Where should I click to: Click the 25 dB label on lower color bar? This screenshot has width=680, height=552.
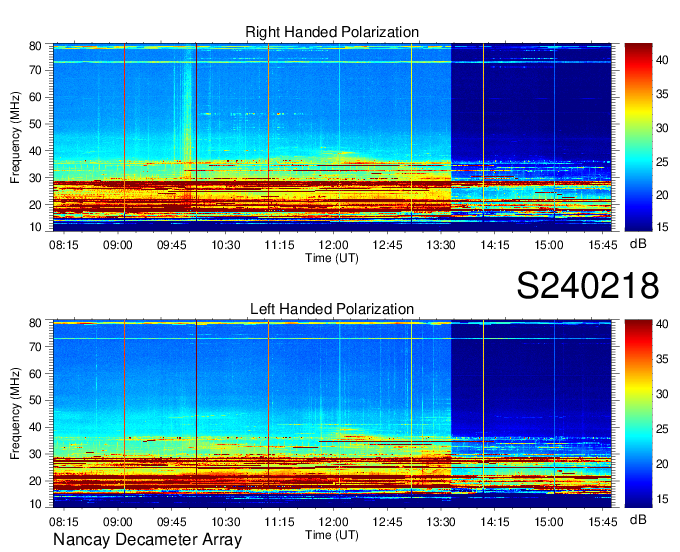click(662, 429)
